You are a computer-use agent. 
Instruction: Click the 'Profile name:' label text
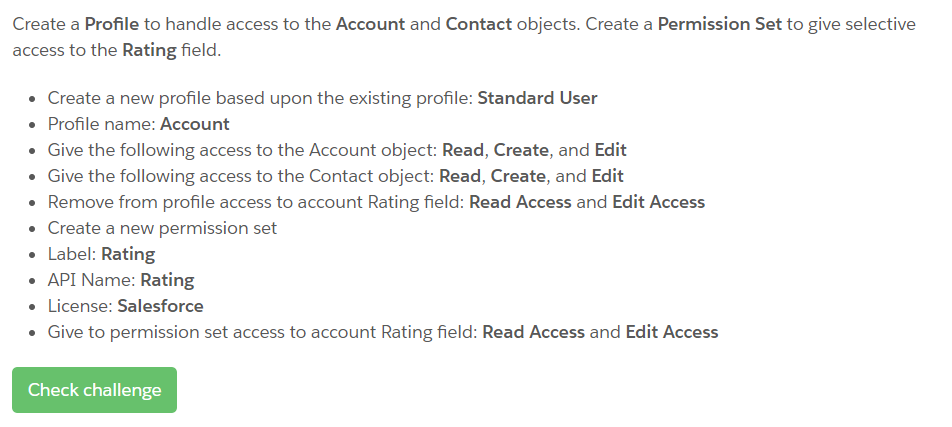tap(101, 124)
